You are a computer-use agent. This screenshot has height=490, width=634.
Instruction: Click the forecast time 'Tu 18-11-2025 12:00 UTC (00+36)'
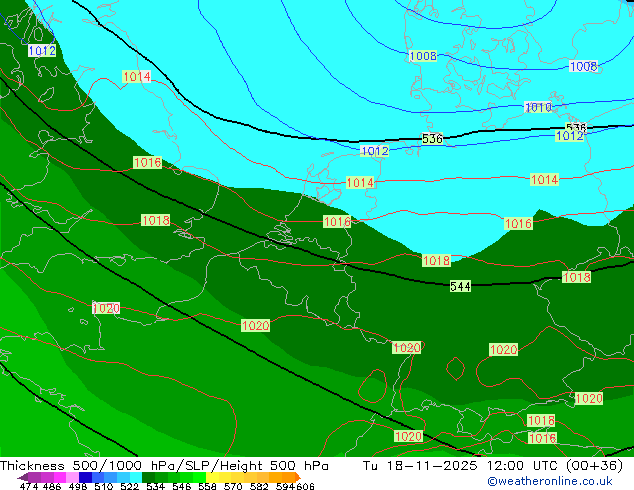tap(493, 466)
